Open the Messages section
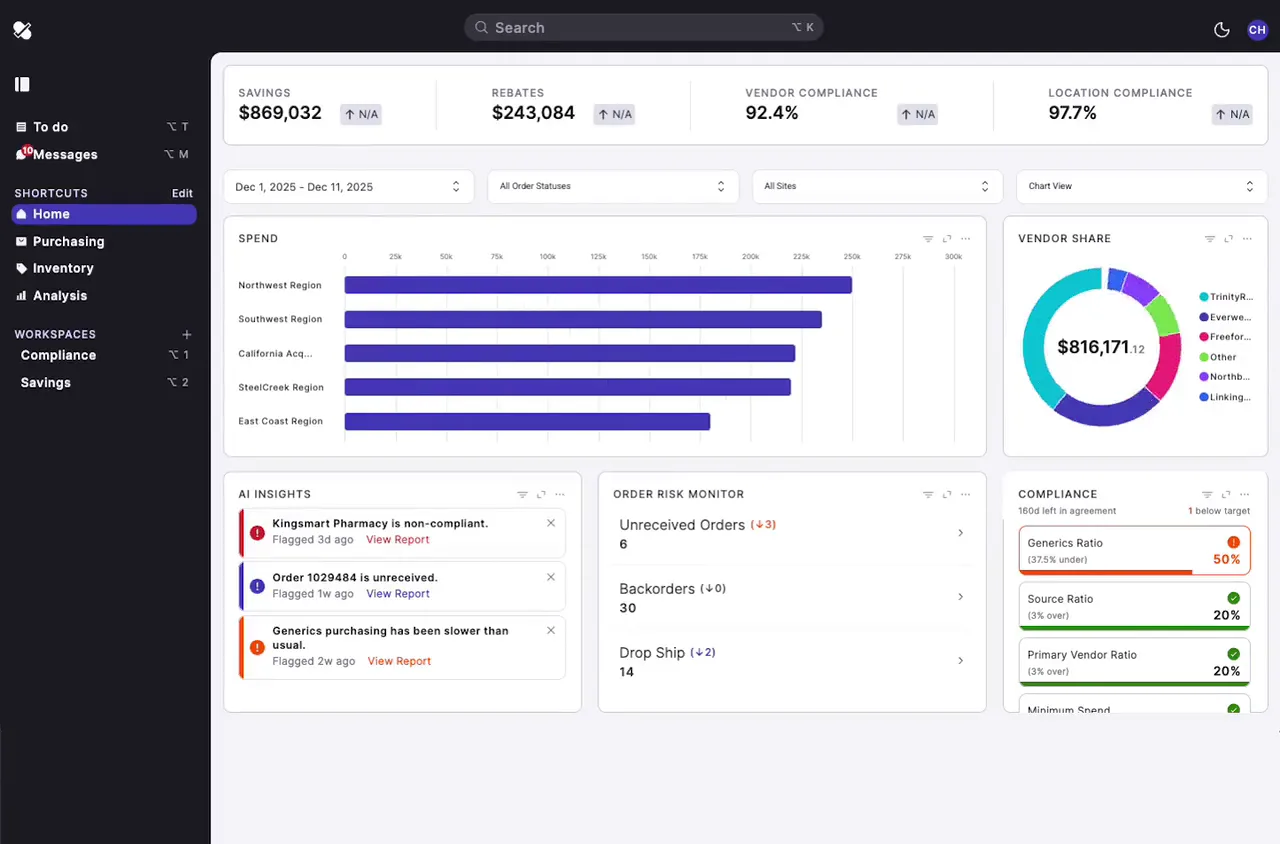1280x844 pixels. pyautogui.click(x=104, y=154)
